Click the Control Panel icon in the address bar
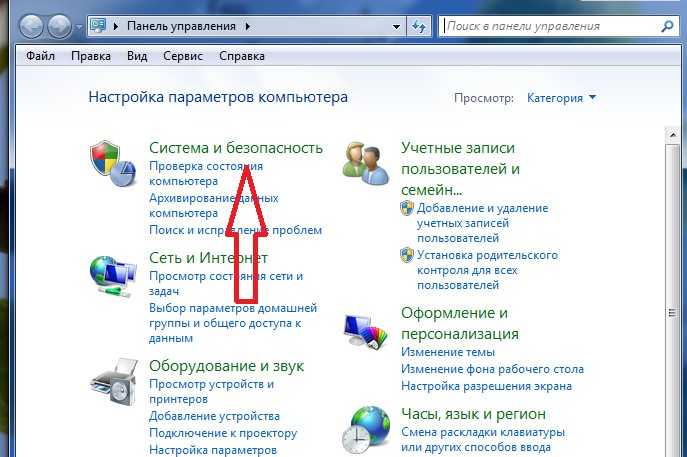The width and height of the screenshot is (687, 457). (98, 26)
